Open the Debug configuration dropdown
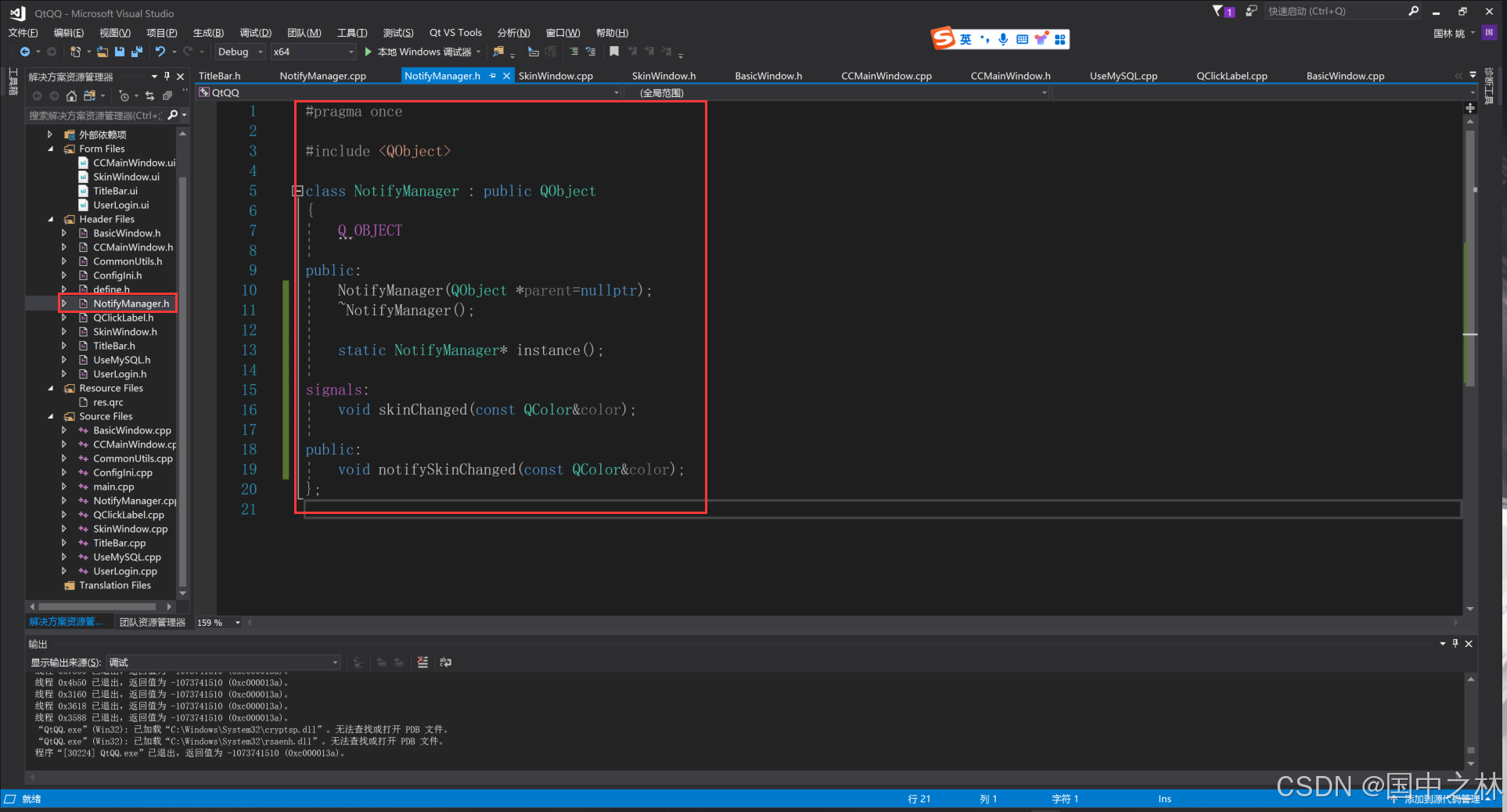 click(x=239, y=52)
